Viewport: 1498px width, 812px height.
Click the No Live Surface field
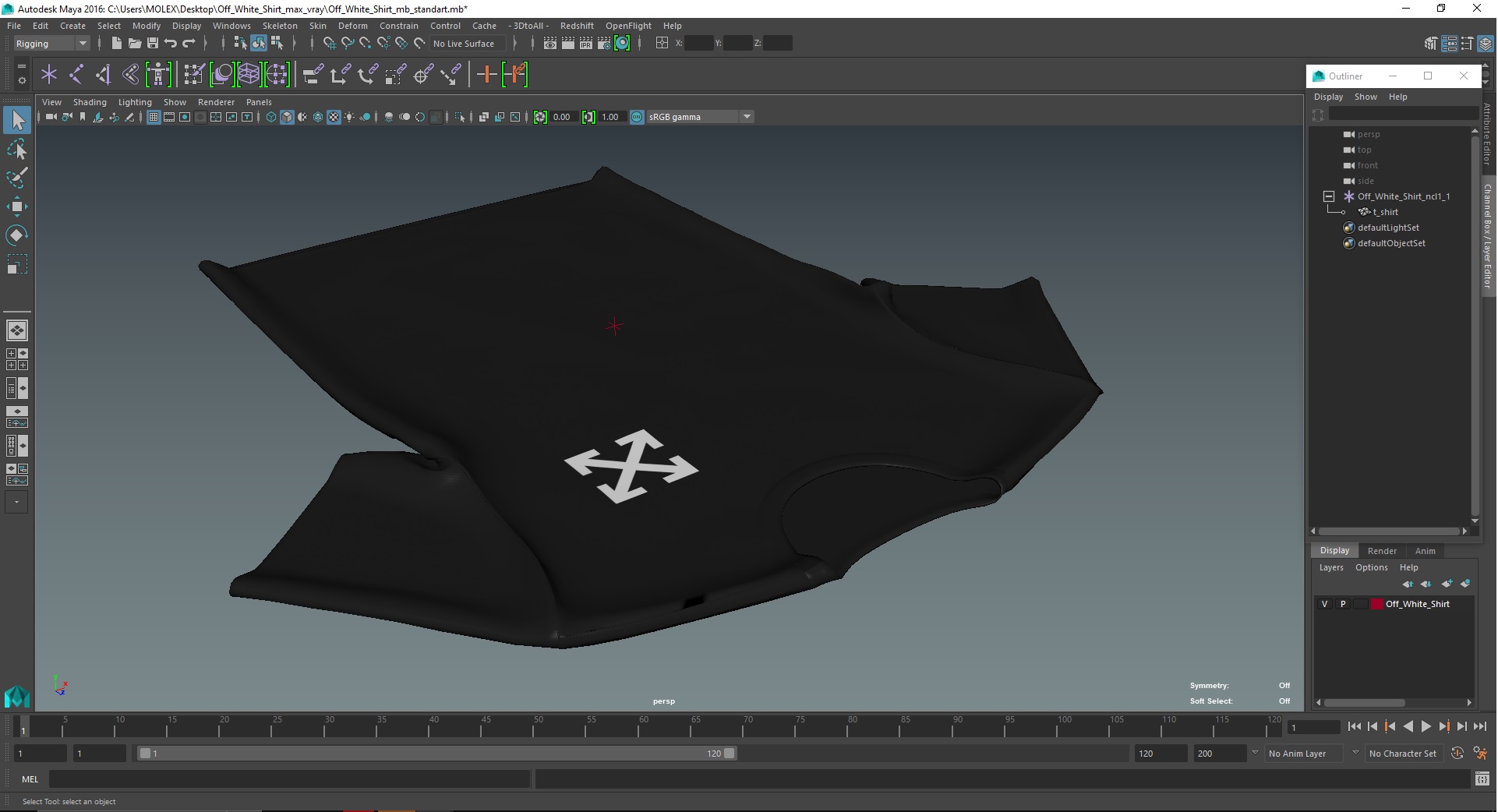click(x=468, y=44)
